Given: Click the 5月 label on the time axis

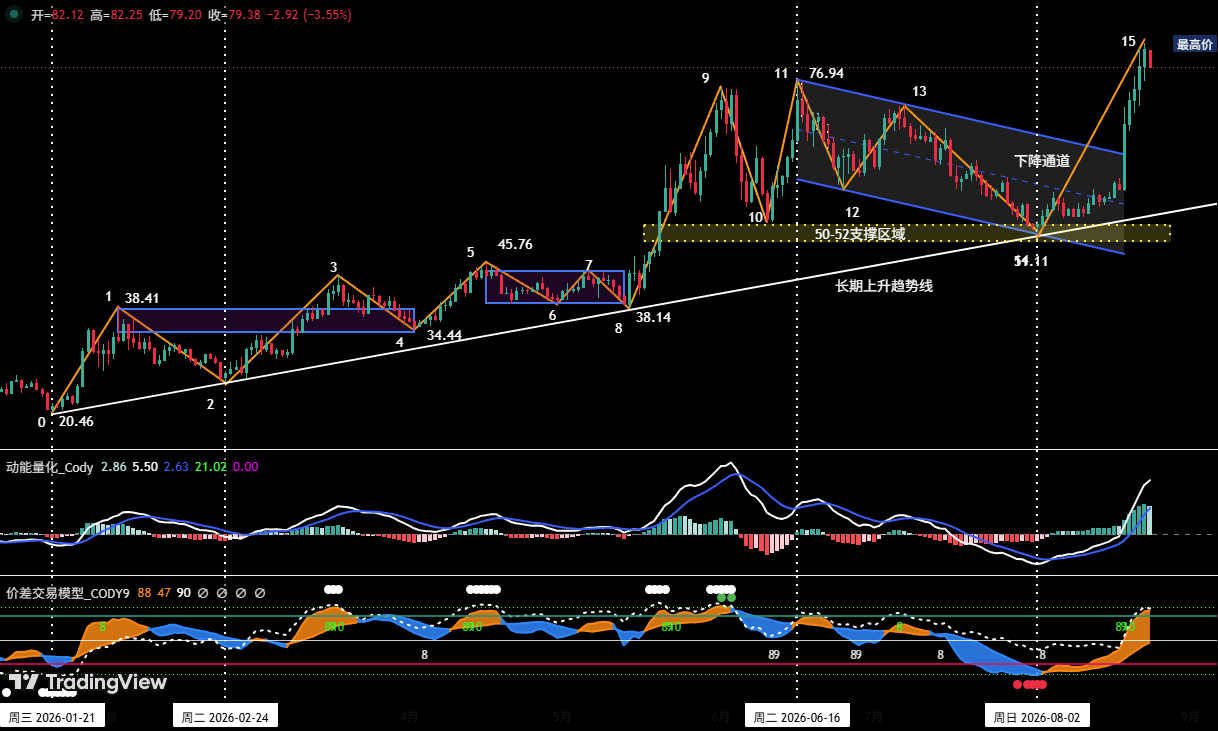Looking at the screenshot, I should point(562,716).
